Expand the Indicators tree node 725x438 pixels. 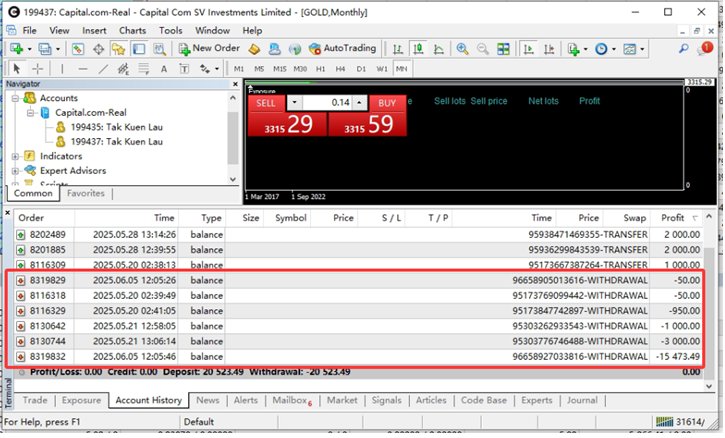coord(15,156)
